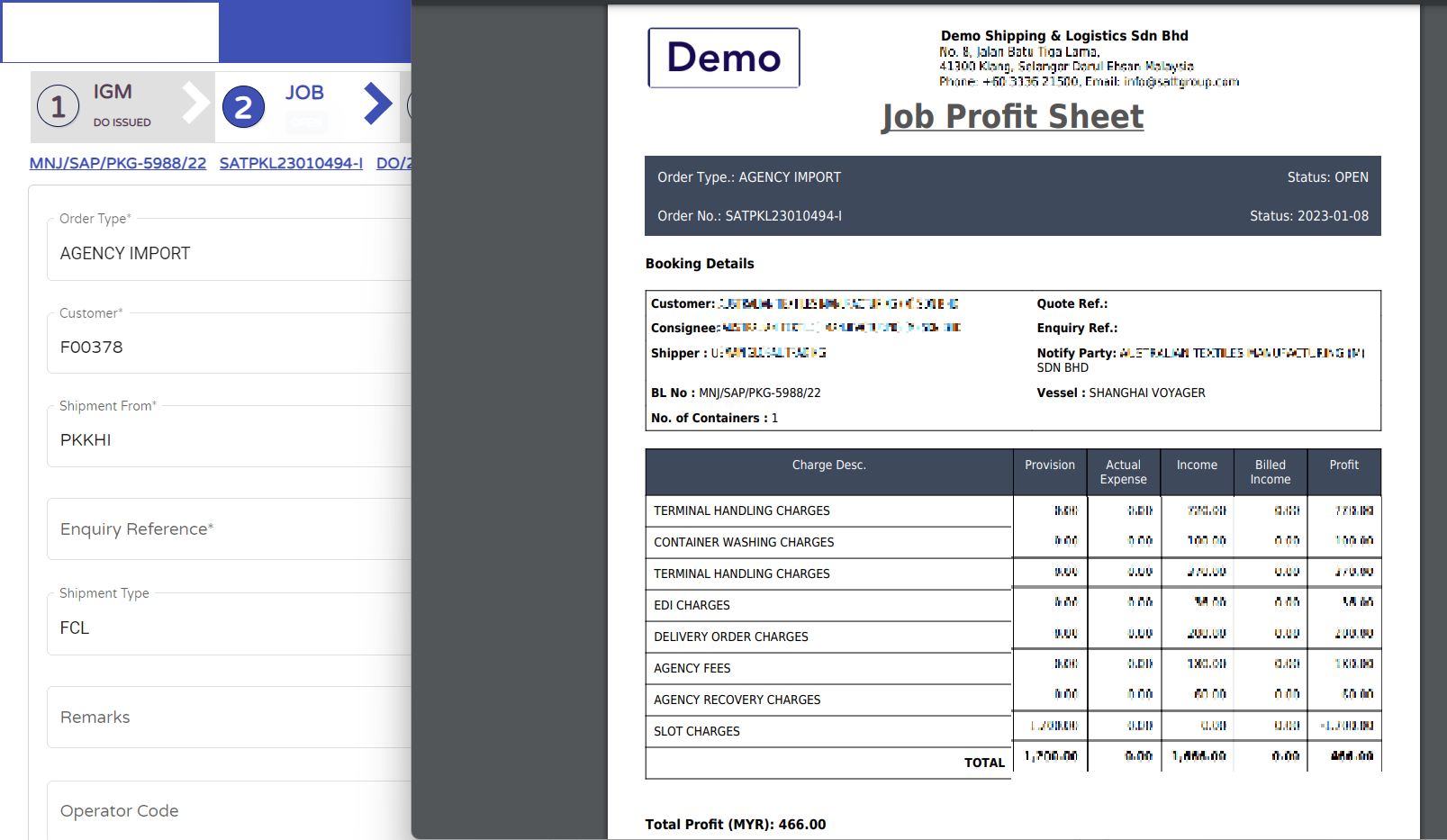Click Status: OPEN text
1447x840 pixels.
click(x=1327, y=177)
